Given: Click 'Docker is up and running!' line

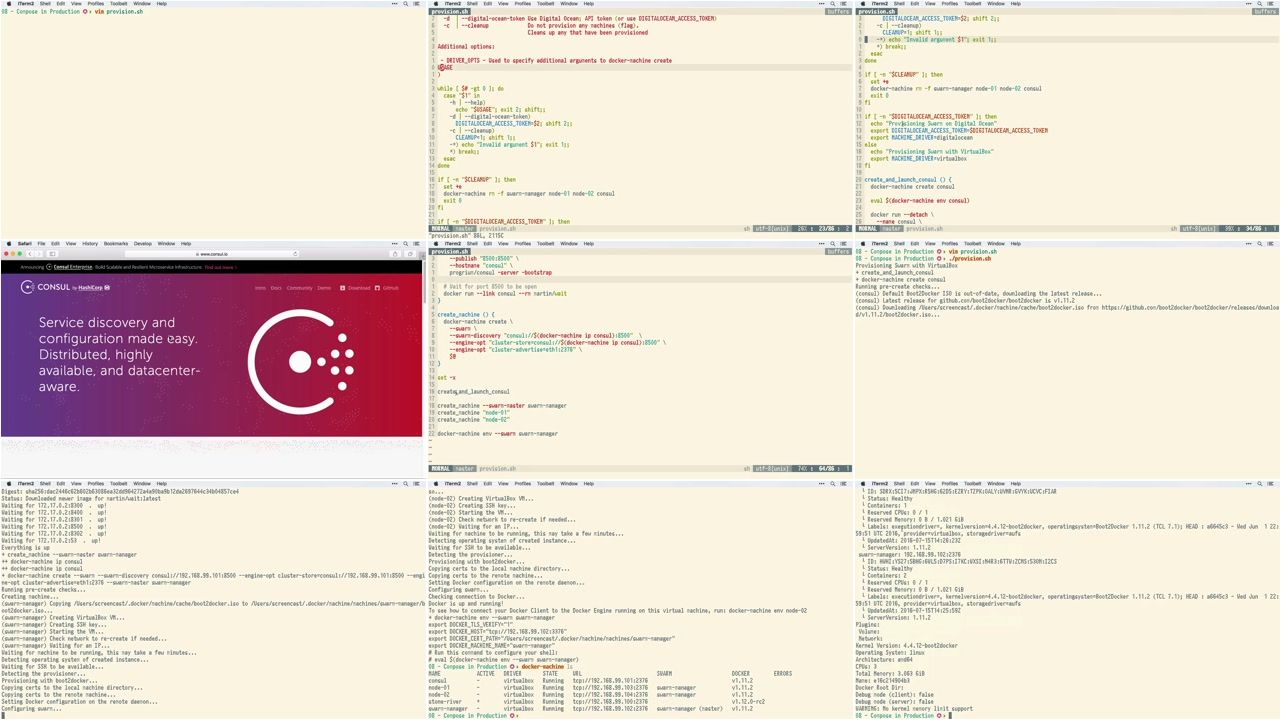Looking at the screenshot, I should point(465,603).
